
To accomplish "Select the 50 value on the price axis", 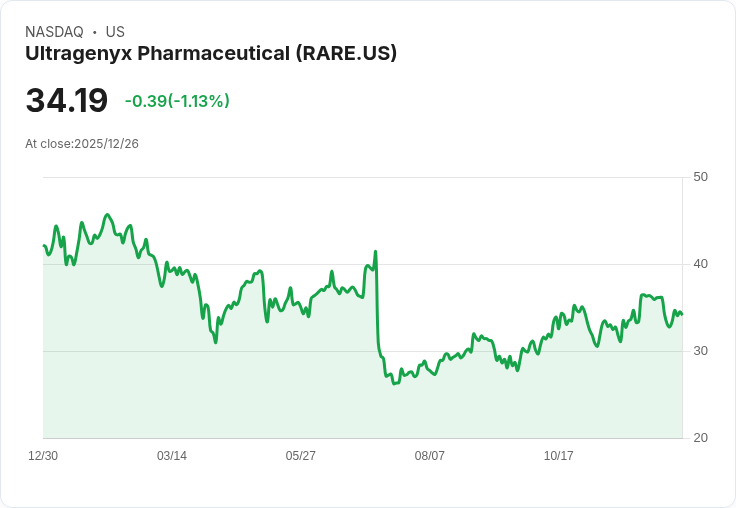I will pos(700,177).
